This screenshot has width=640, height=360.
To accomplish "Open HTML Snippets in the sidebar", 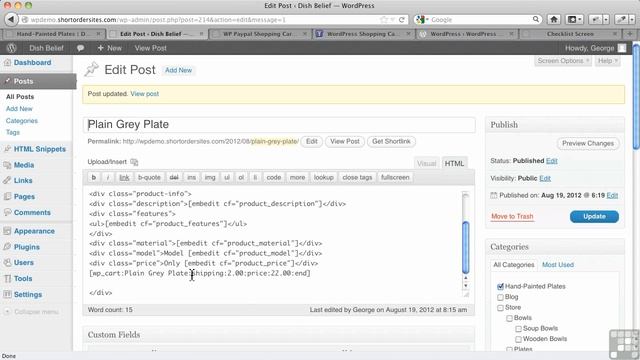I will tap(40, 149).
